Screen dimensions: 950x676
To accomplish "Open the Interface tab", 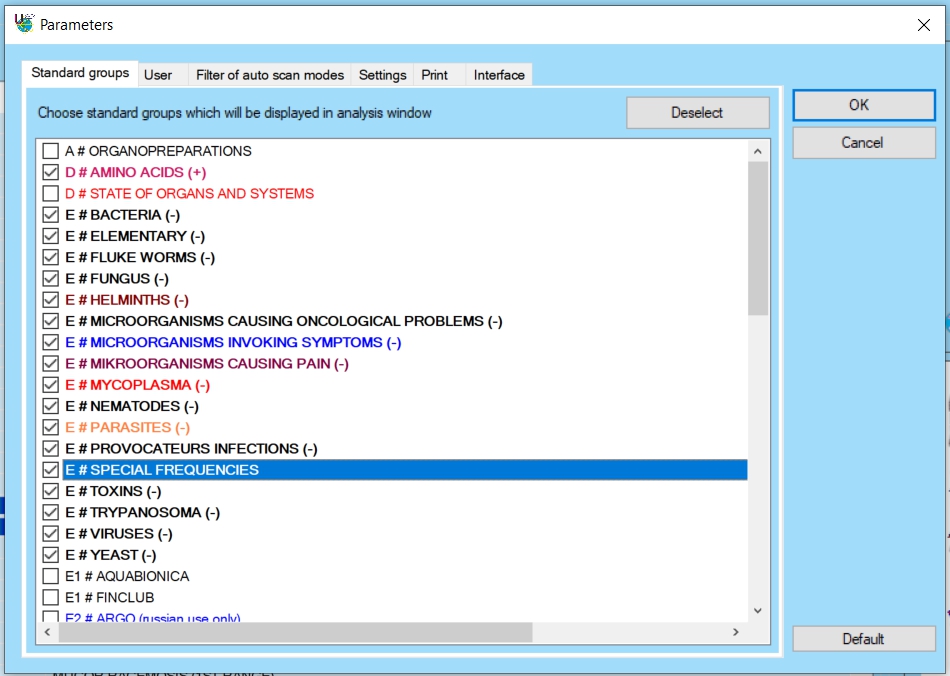I will tap(499, 75).
